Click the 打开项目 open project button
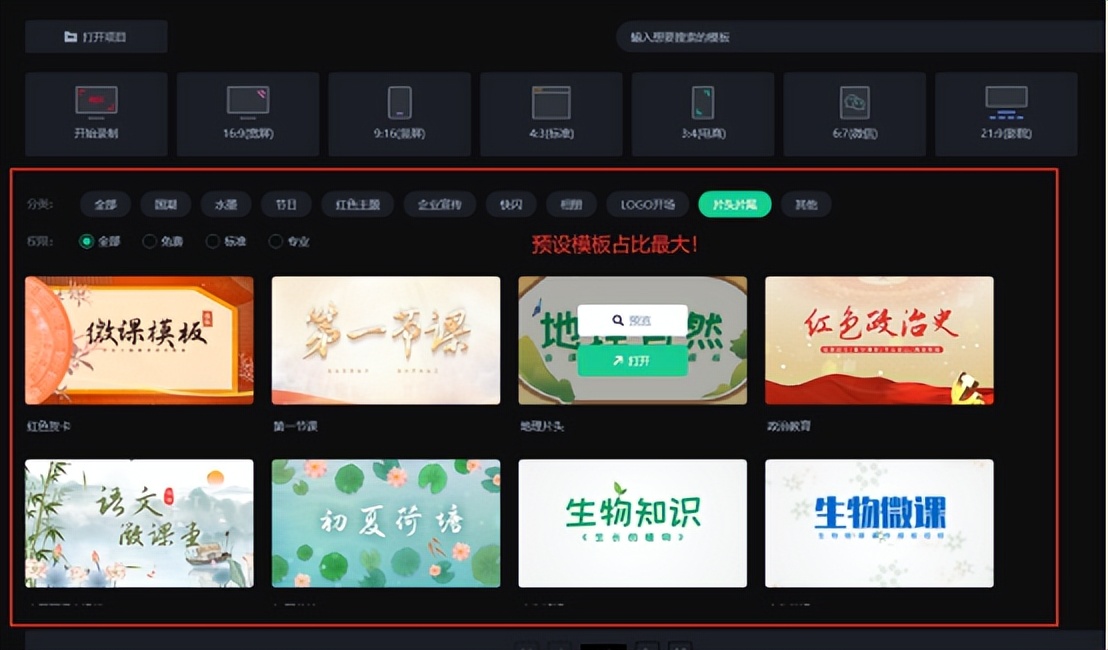 (x=96, y=36)
